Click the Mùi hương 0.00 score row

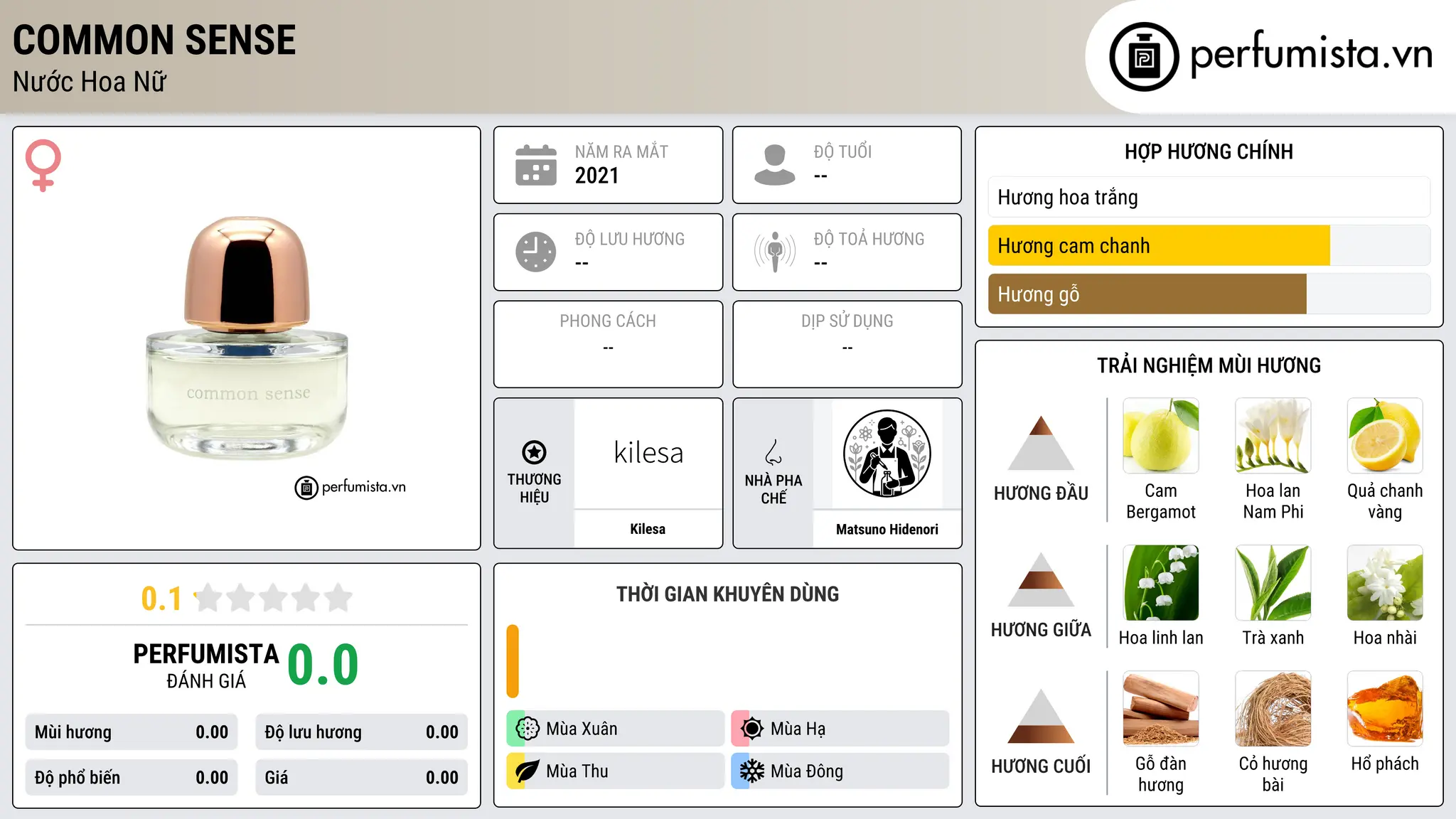pos(132,732)
